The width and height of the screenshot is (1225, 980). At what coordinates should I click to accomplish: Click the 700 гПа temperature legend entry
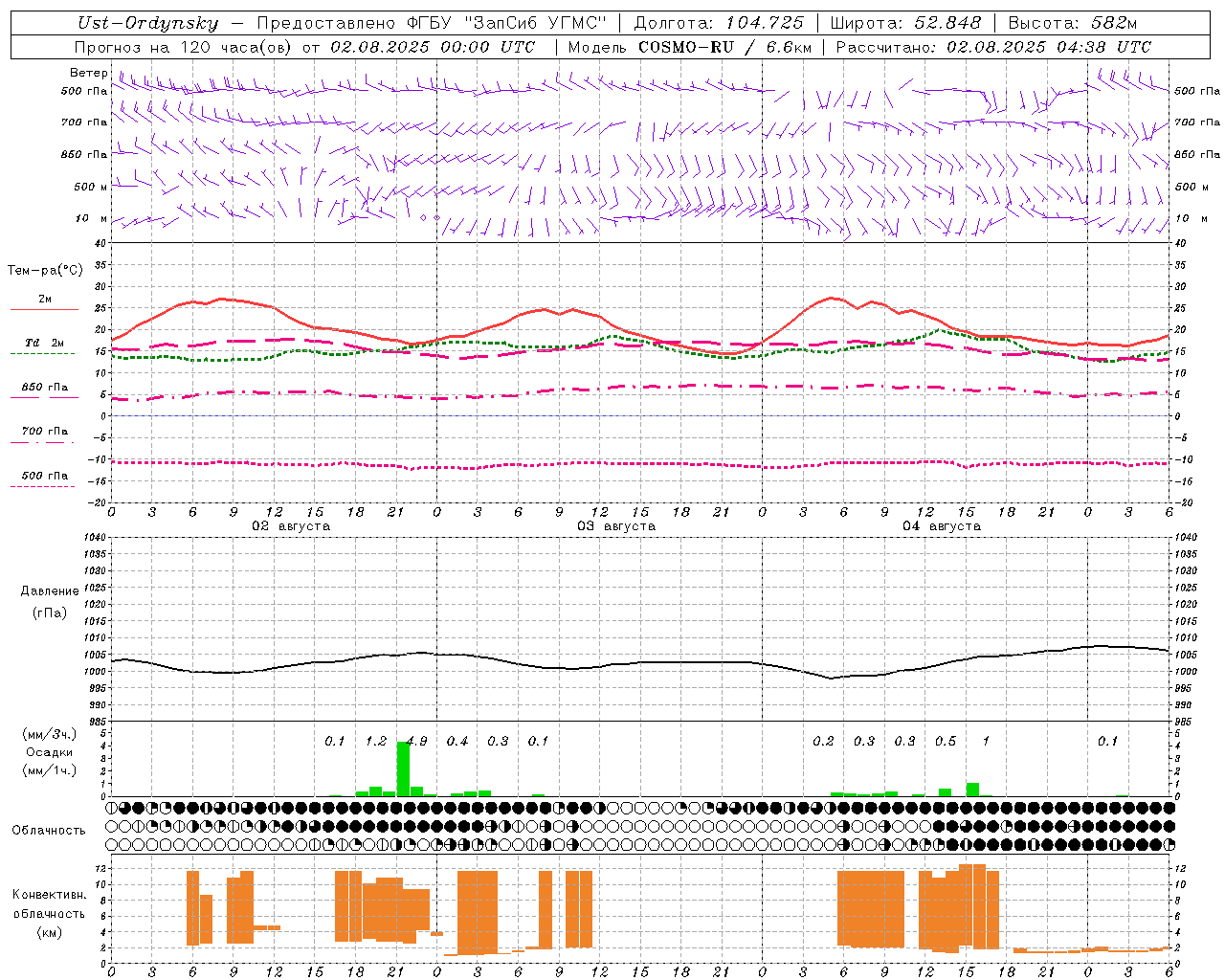[x=45, y=432]
